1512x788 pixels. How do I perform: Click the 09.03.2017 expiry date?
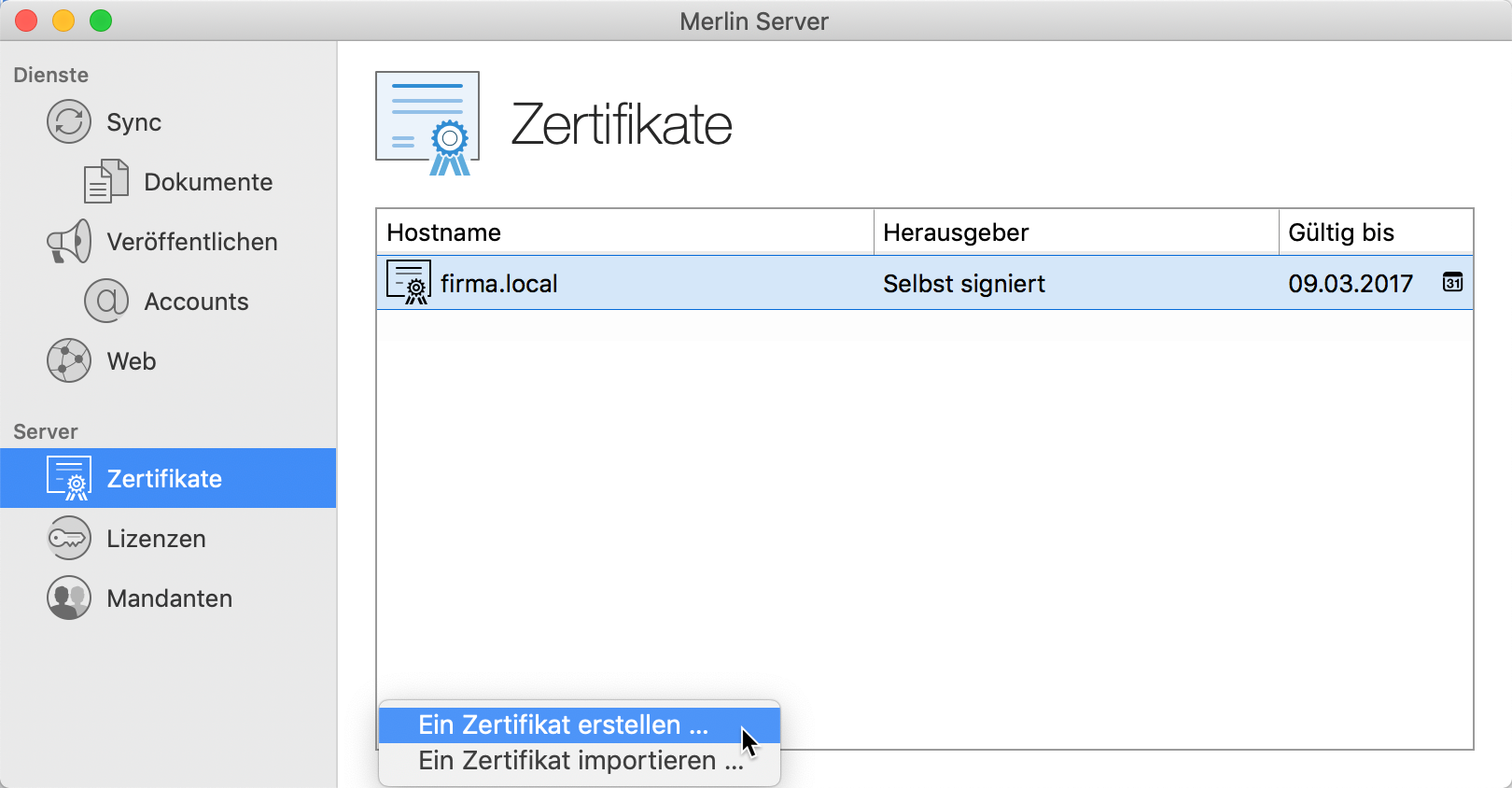point(1351,284)
